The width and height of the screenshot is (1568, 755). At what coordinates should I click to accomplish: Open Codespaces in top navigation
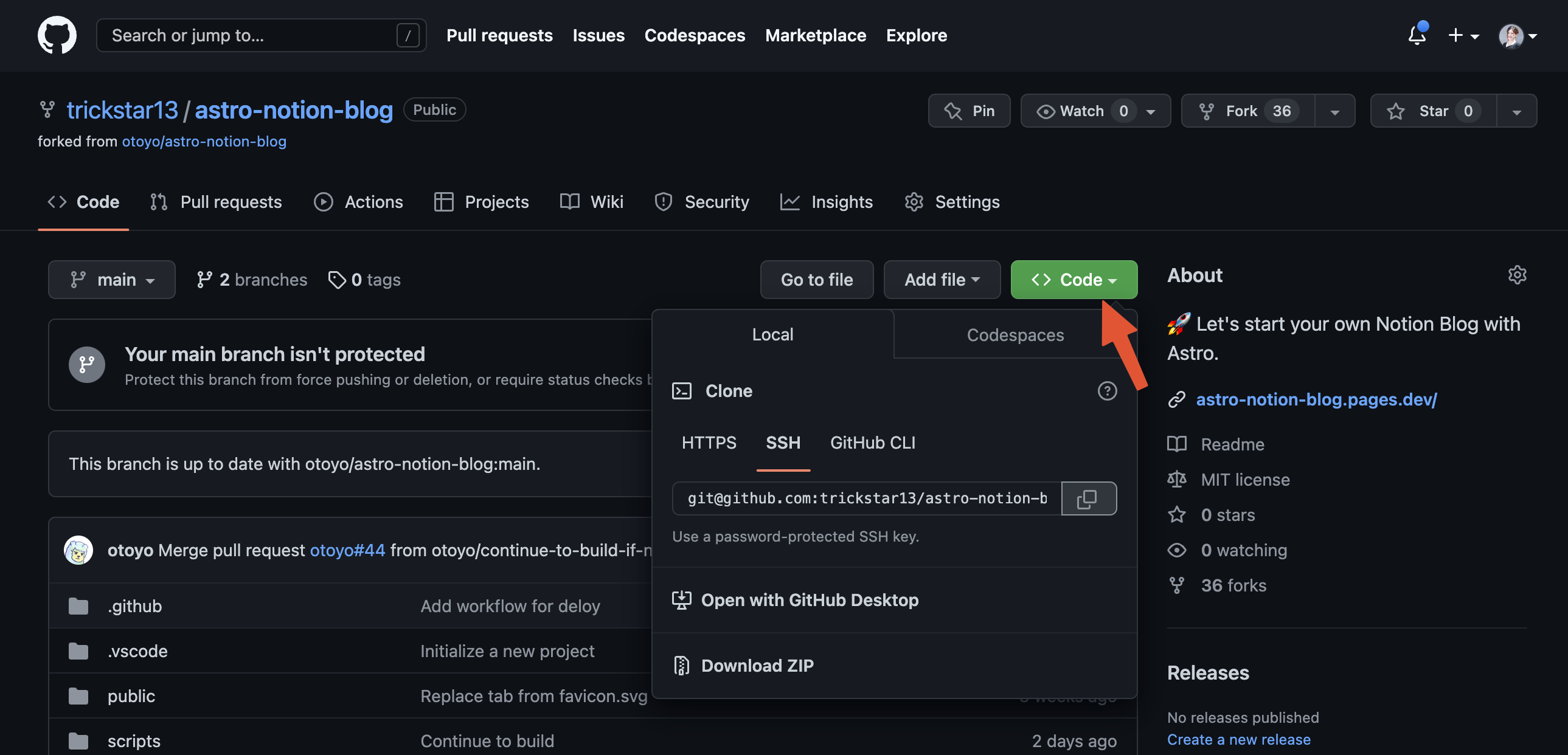[695, 35]
